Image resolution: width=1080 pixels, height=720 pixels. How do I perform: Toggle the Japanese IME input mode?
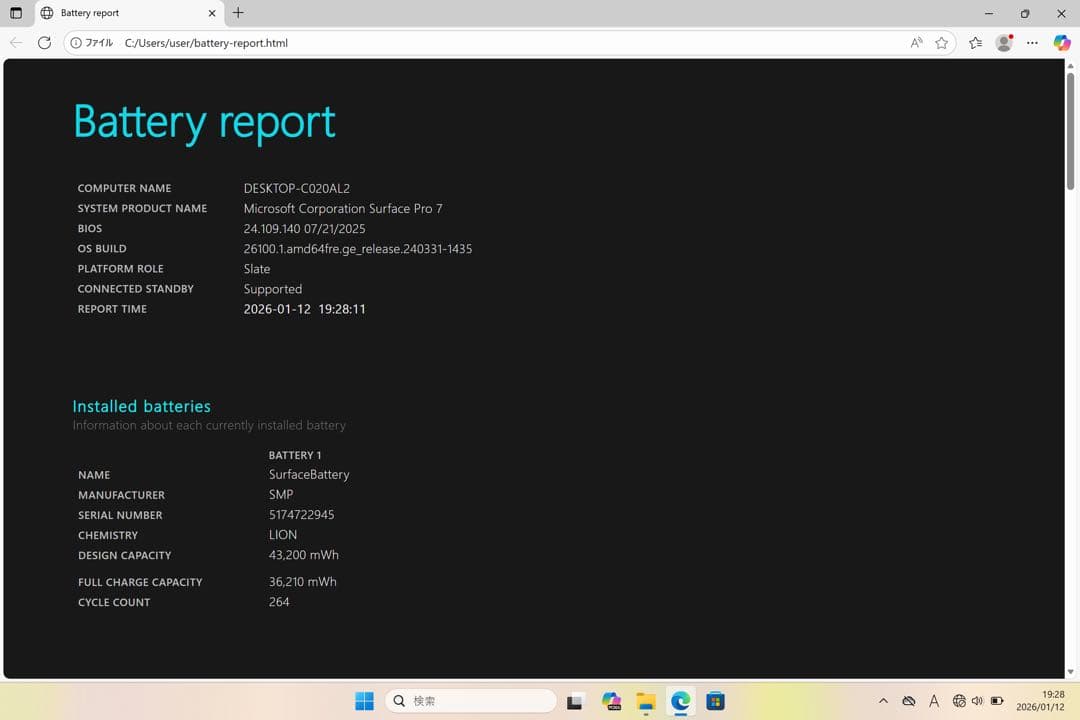[933, 700]
